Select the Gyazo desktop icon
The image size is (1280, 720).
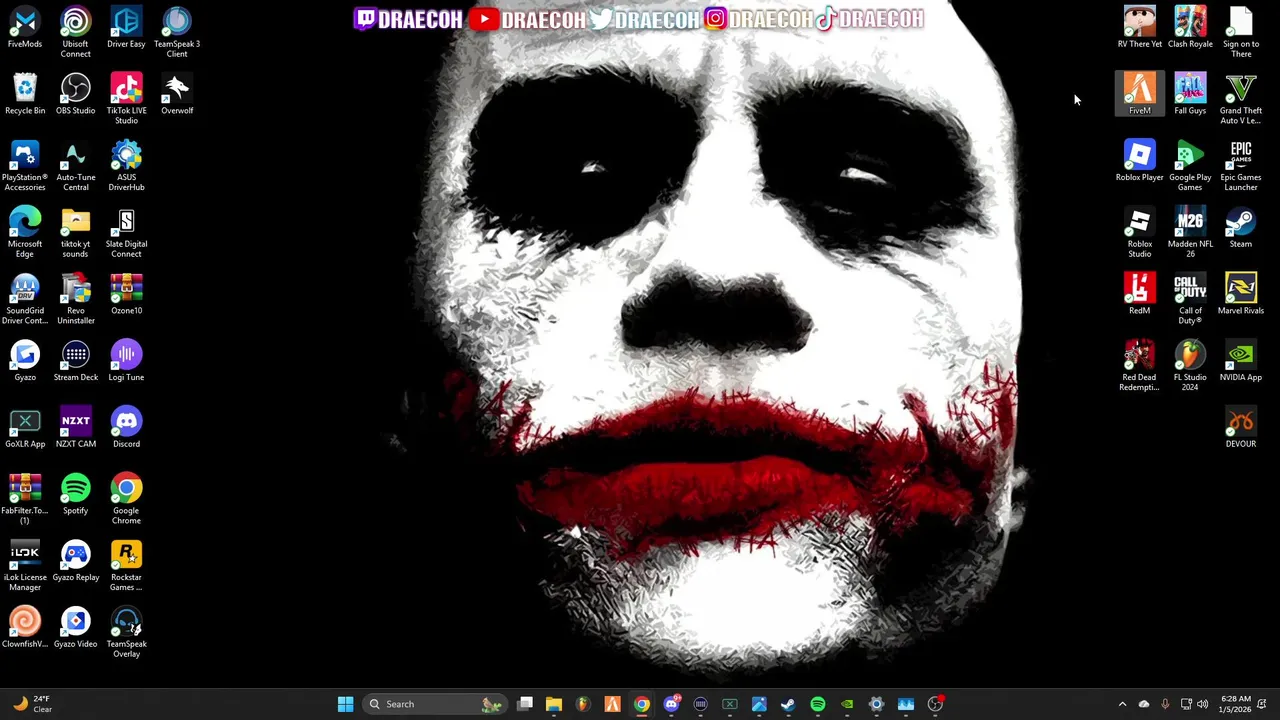(25, 361)
